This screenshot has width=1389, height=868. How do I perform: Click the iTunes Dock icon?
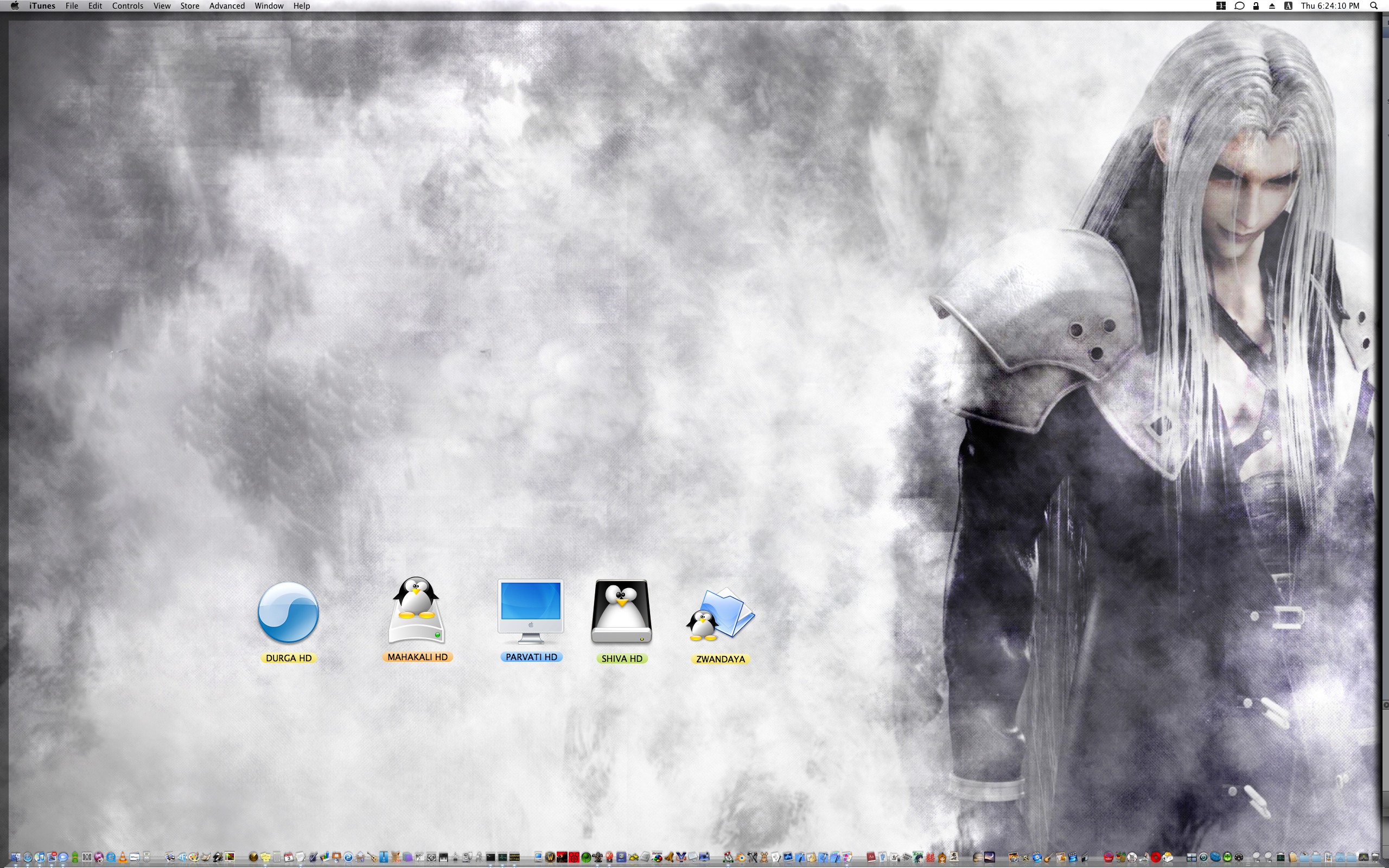(40, 857)
